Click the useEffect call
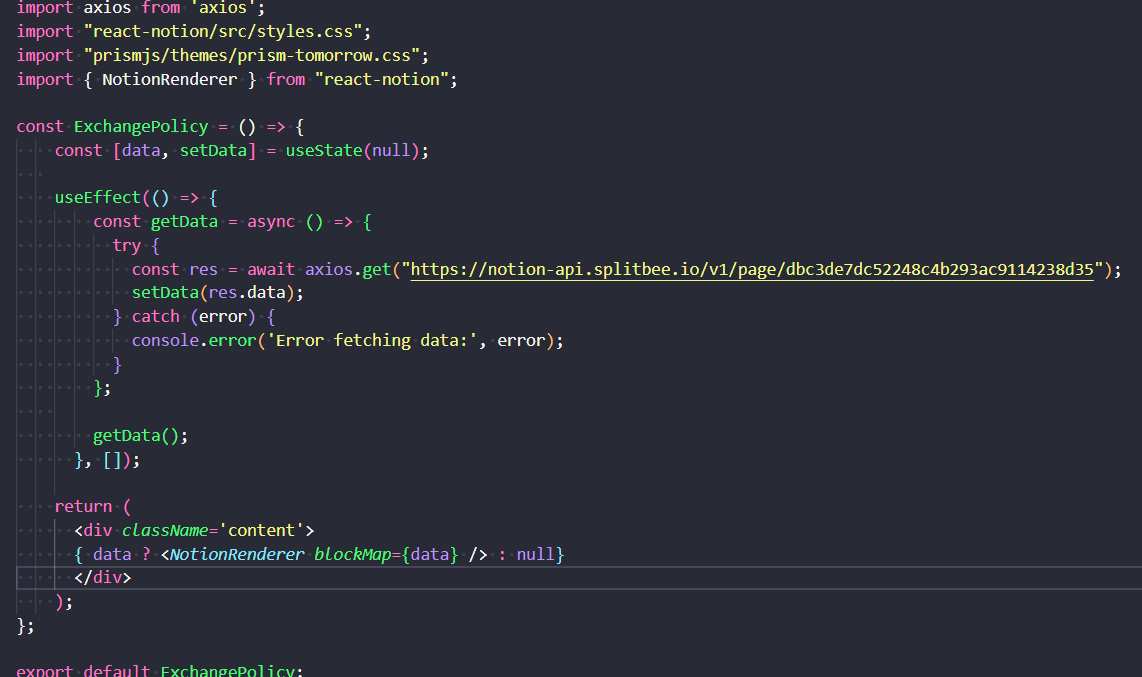This screenshot has height=677, width=1142. [x=98, y=198]
